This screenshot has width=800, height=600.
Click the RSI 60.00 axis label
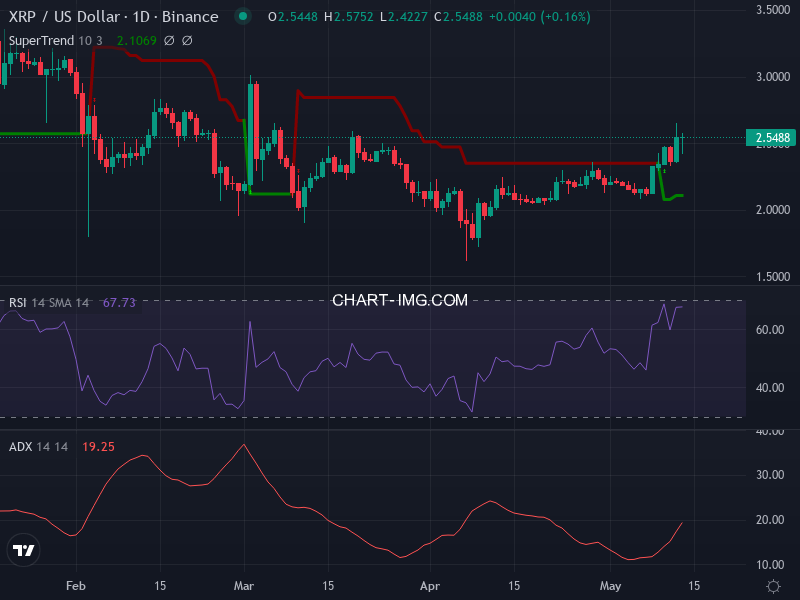pyautogui.click(x=770, y=330)
